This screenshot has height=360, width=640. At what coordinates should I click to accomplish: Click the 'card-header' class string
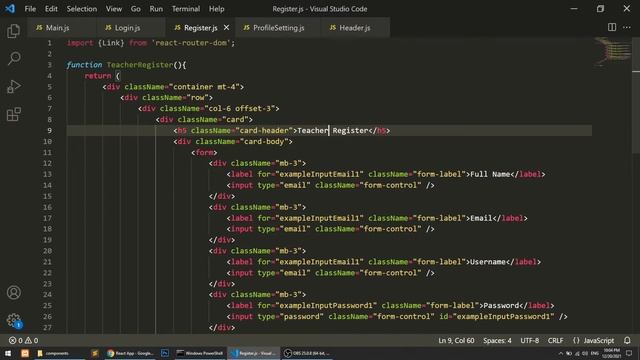264,131
